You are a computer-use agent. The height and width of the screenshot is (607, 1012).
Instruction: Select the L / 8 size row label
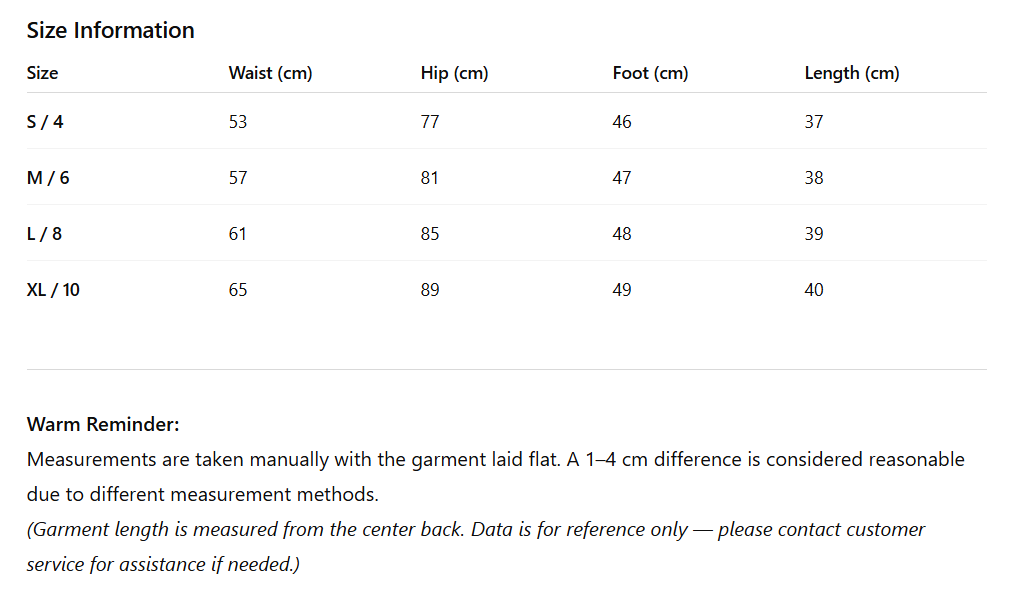[x=45, y=234]
